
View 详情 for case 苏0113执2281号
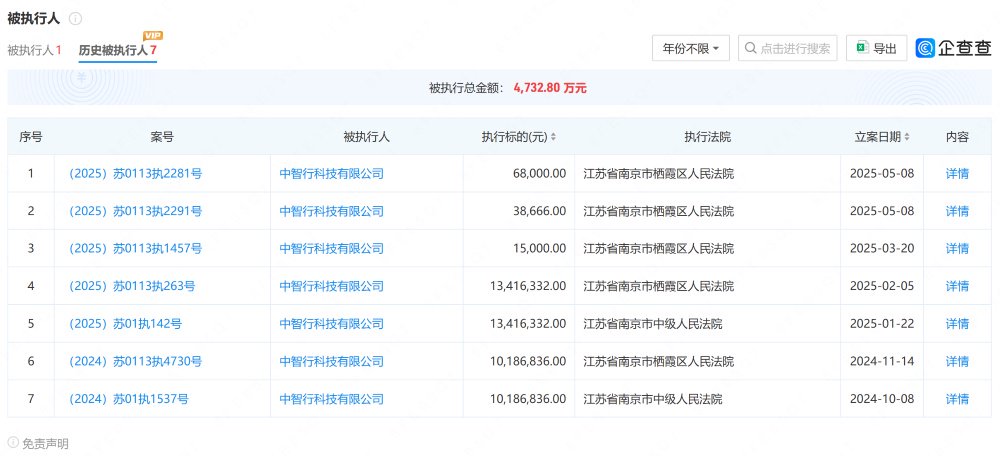(957, 173)
